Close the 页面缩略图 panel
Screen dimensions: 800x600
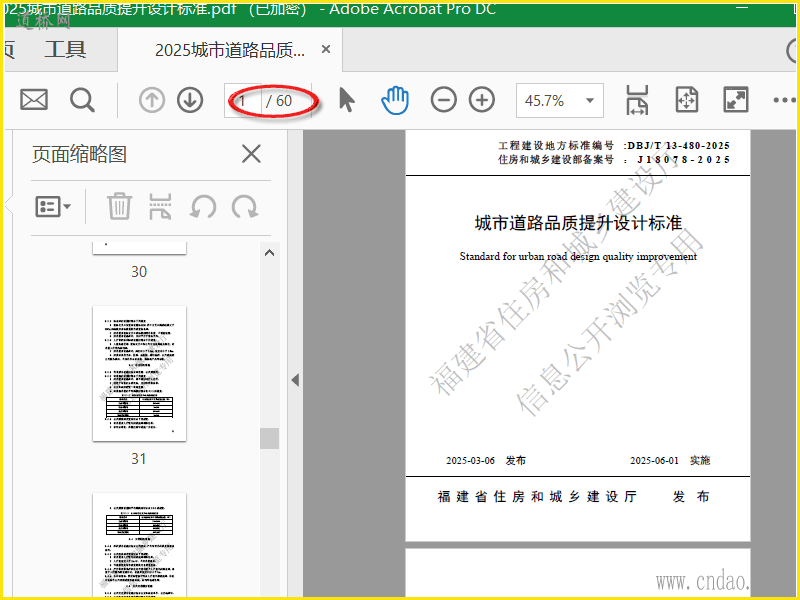point(251,154)
